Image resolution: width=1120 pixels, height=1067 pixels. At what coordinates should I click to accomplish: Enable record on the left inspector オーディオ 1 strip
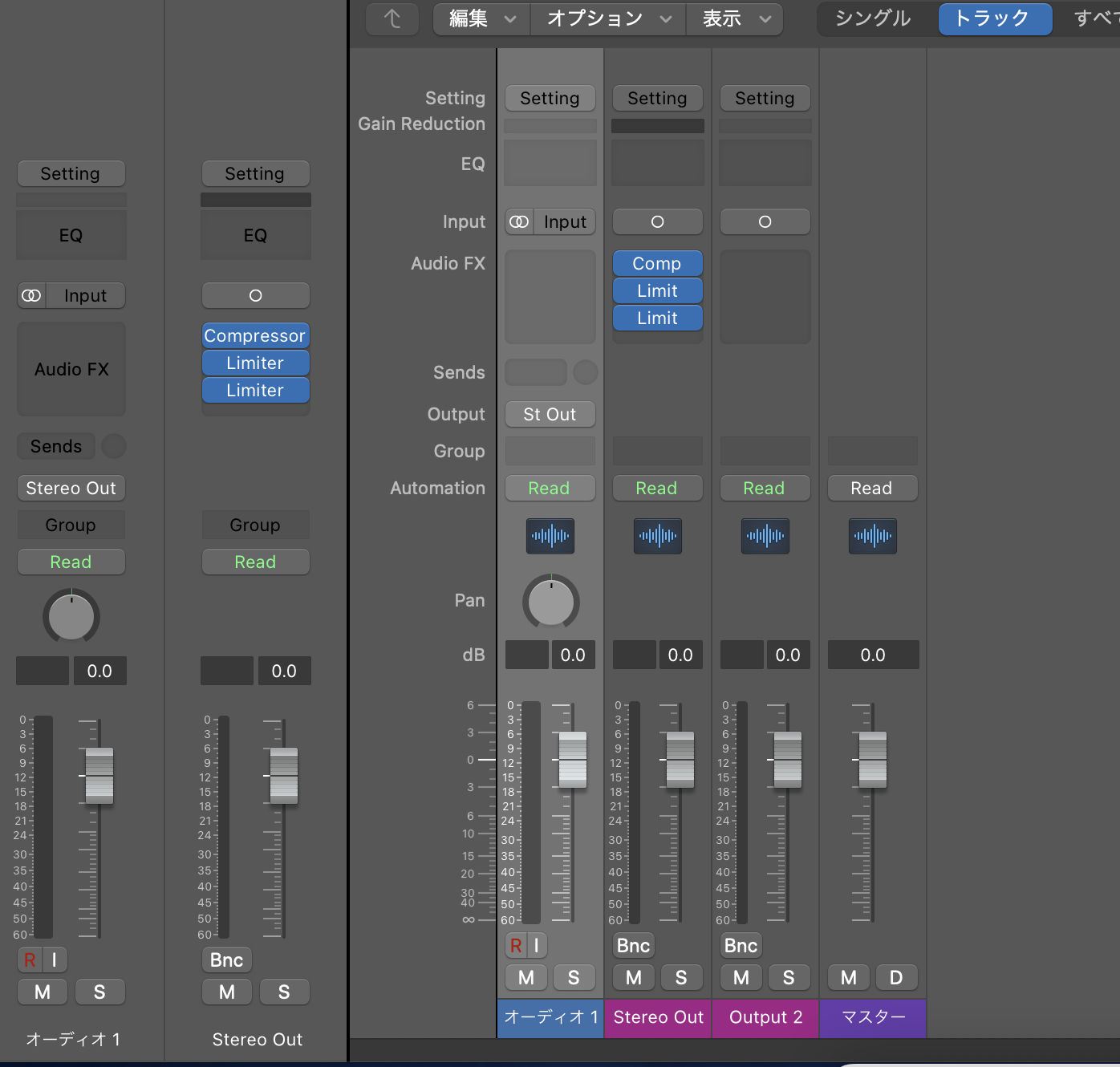30,959
